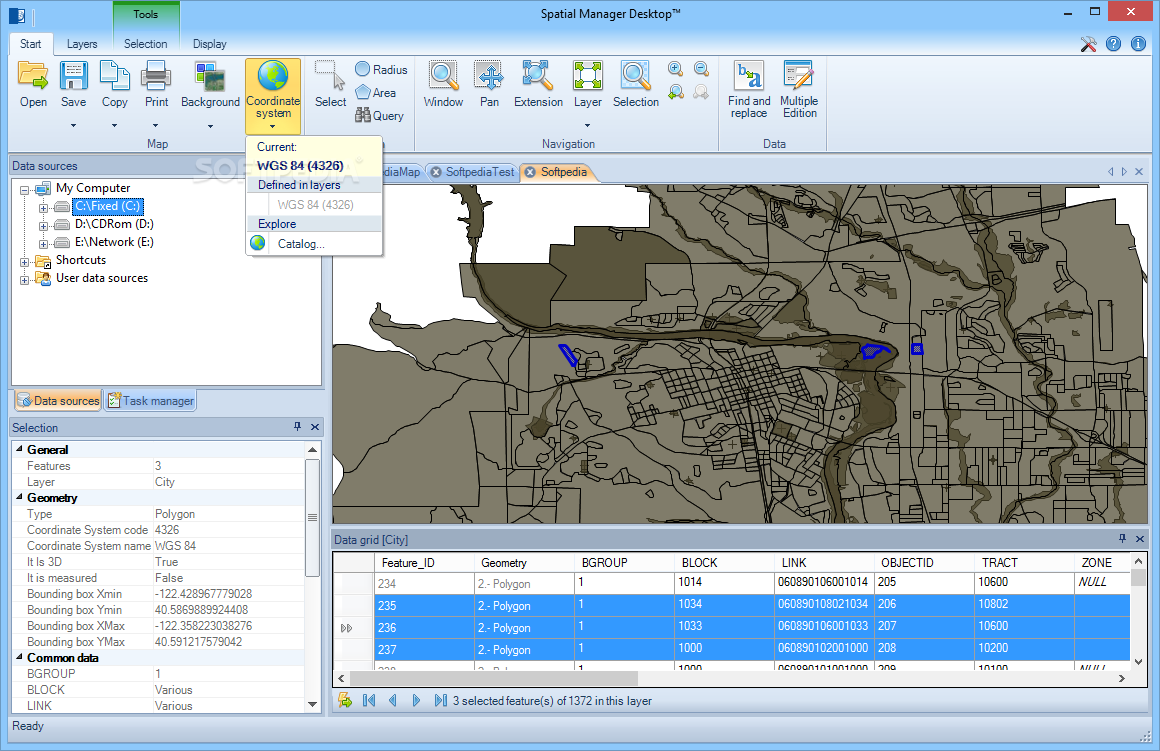Viewport: 1160px width, 751px height.
Task: Click the data grid horizontal scrollbar
Action: point(494,678)
